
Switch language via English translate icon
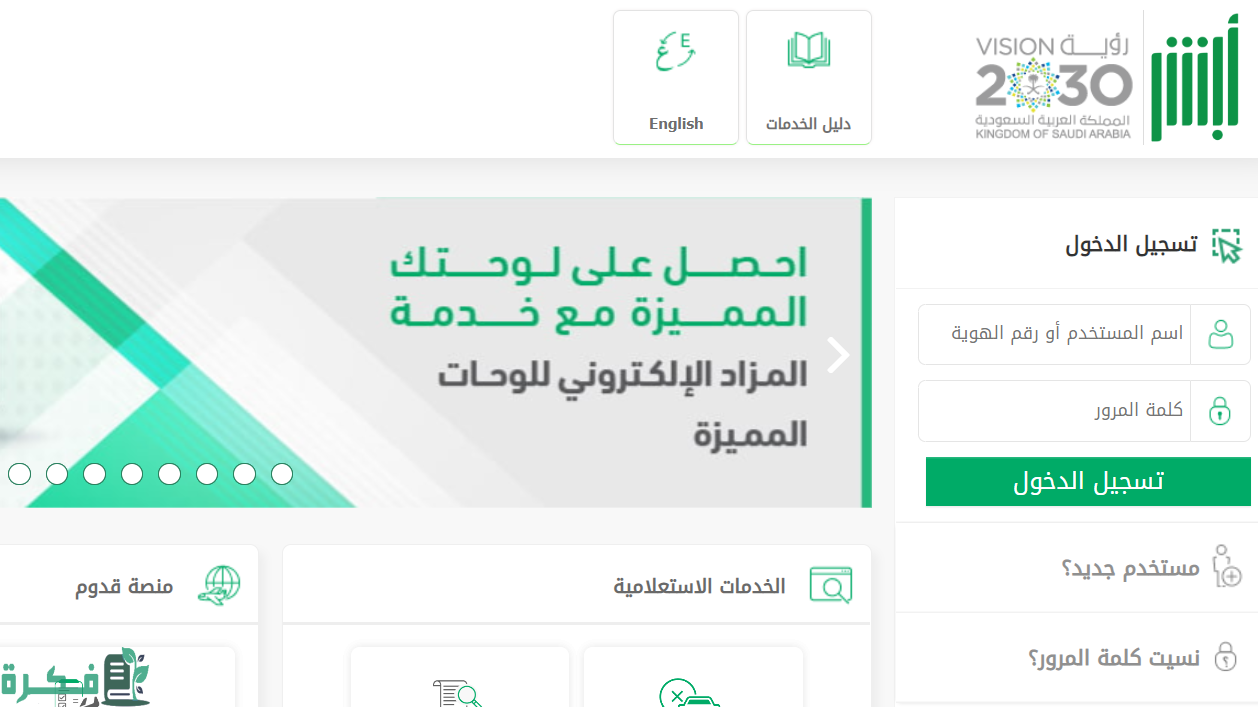tap(676, 51)
